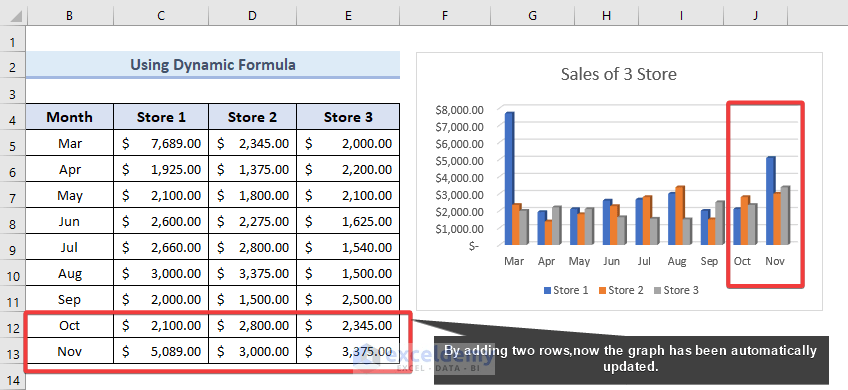Click the Store 3 gray legend swatch
This screenshot has height=390, width=848.
tap(658, 290)
